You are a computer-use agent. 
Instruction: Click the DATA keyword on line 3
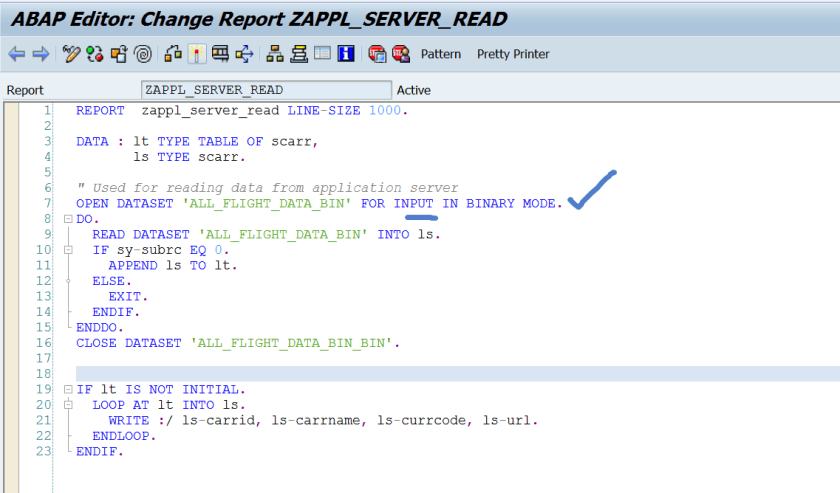pyautogui.click(x=92, y=141)
